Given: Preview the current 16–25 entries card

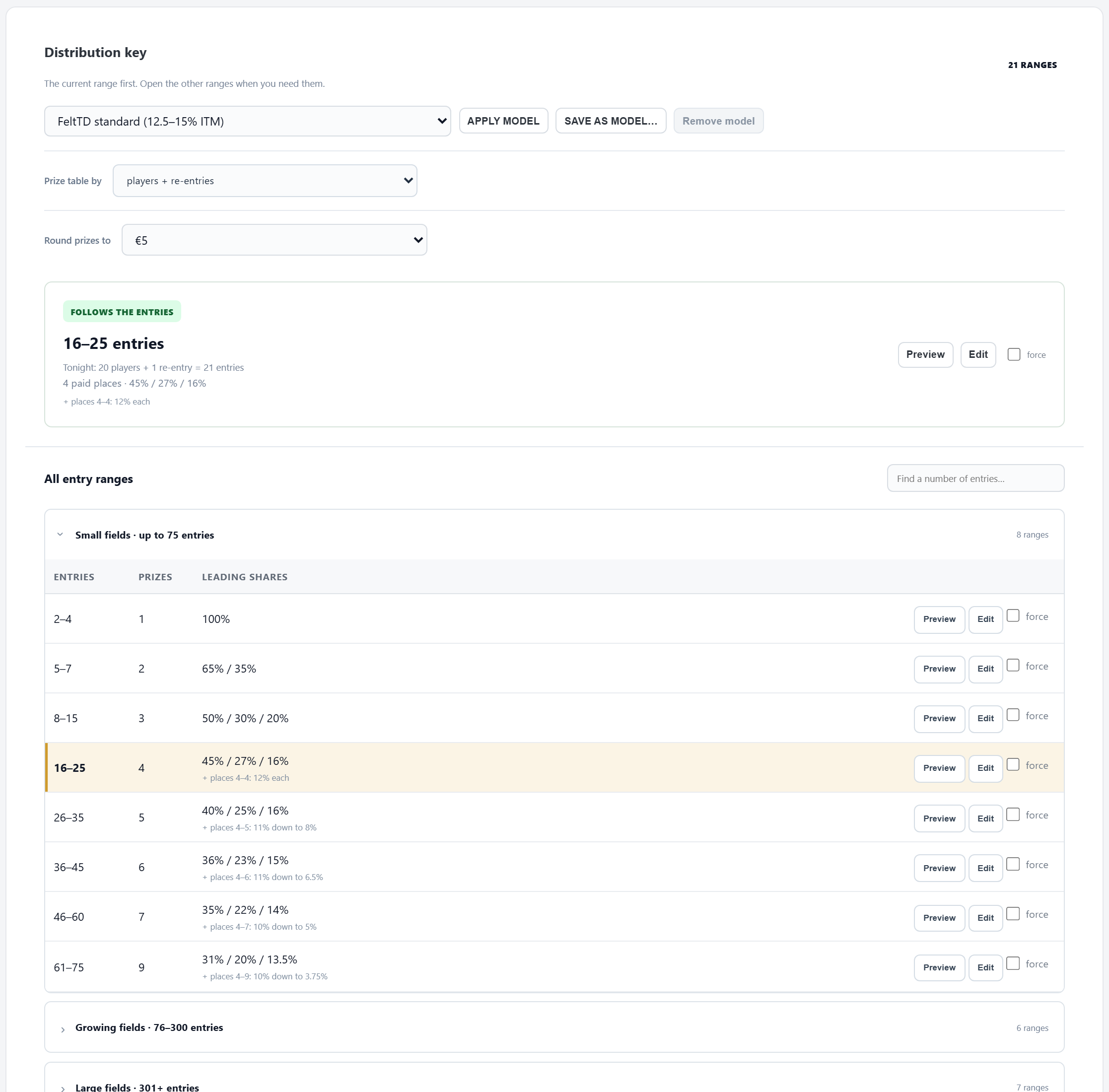Looking at the screenshot, I should 925,354.
